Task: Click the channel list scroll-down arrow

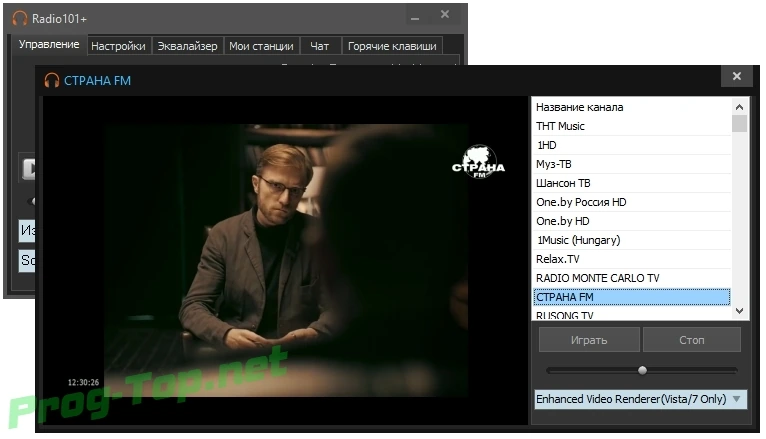Action: tap(739, 311)
